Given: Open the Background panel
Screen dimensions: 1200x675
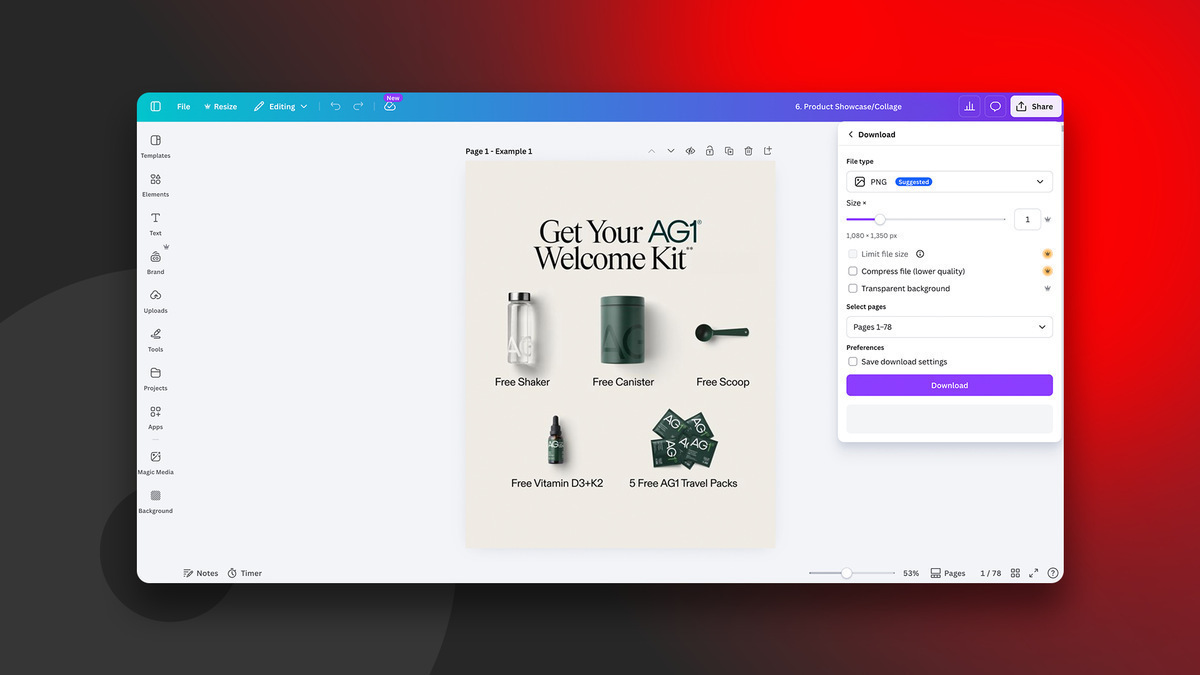Looking at the screenshot, I should [x=155, y=501].
